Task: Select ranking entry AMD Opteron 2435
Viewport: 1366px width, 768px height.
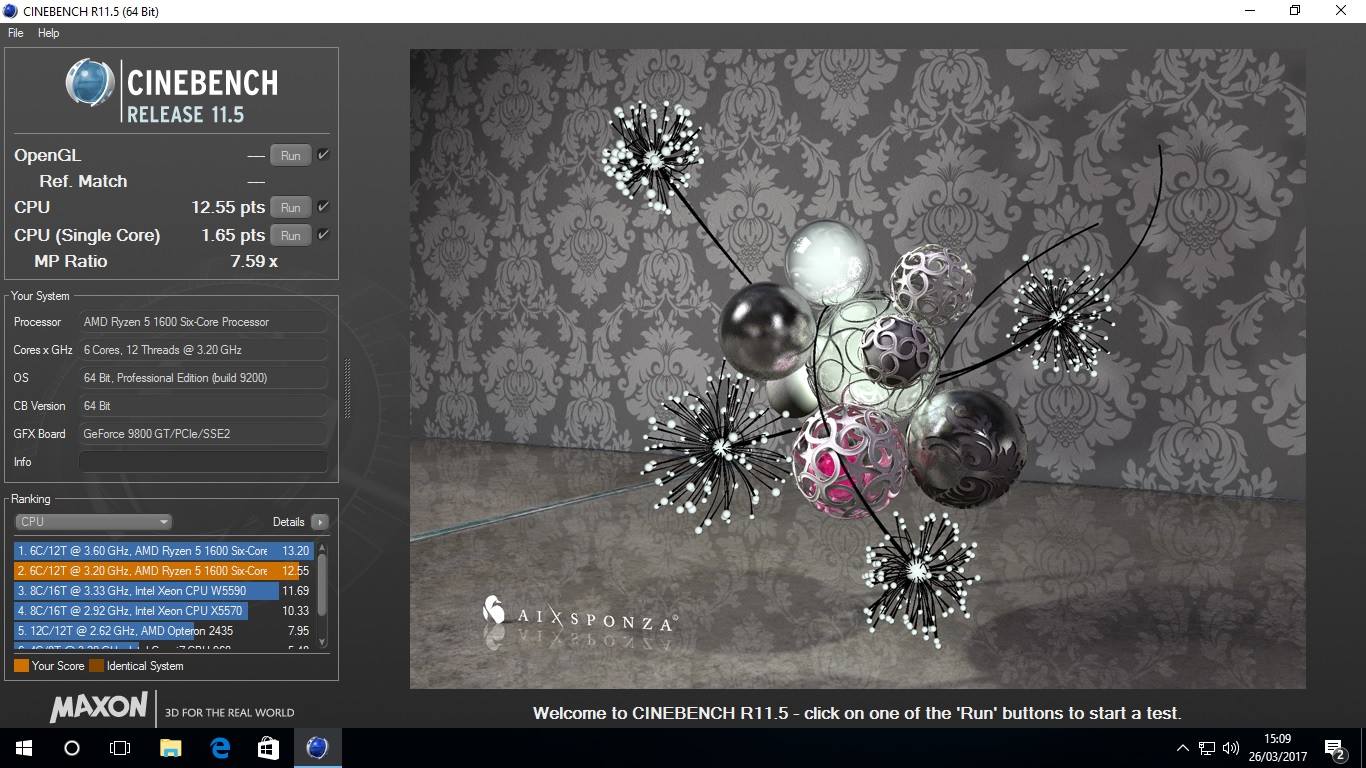Action: (164, 631)
